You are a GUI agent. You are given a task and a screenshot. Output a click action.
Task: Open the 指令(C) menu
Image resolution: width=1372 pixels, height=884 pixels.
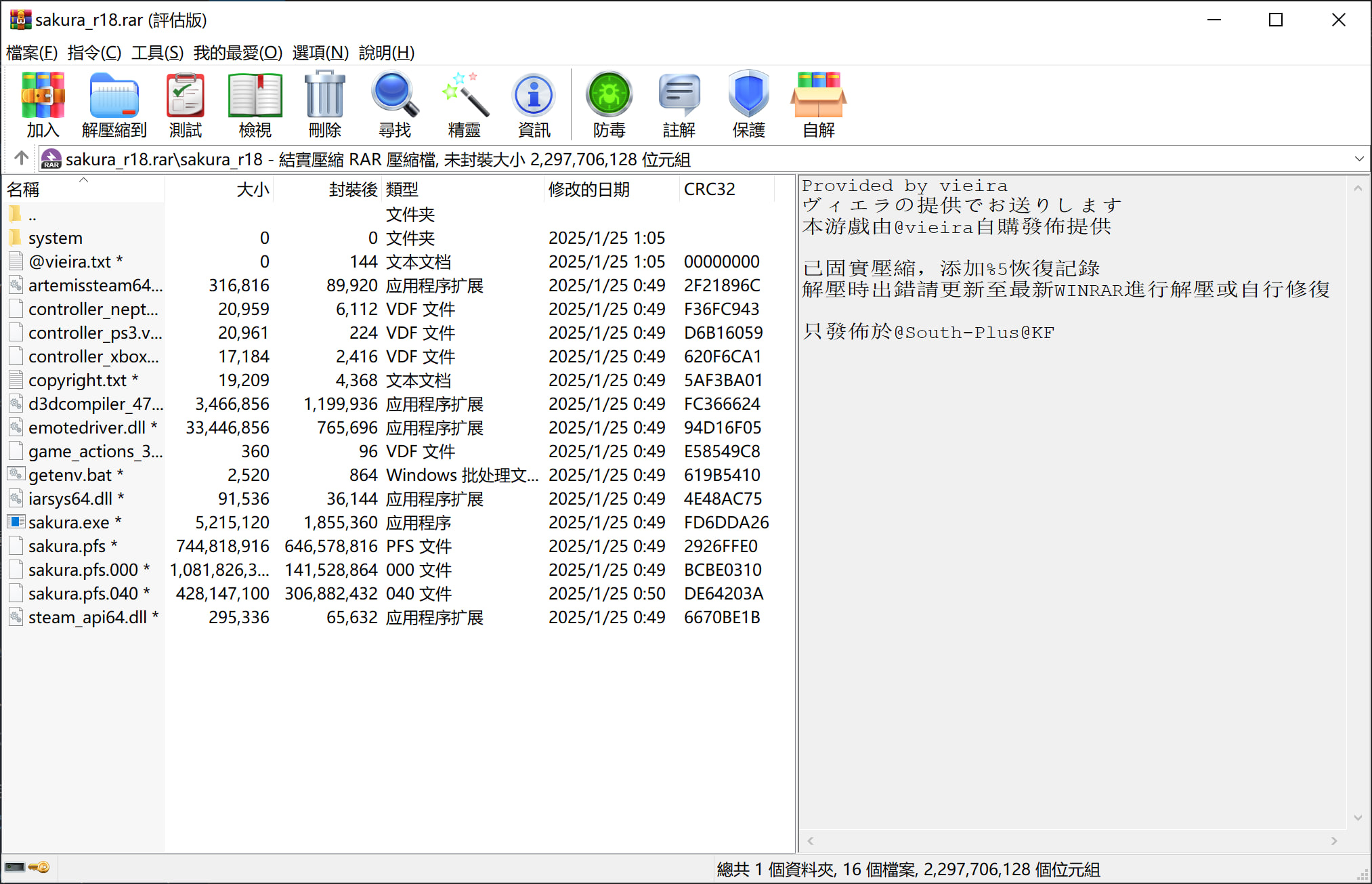click(94, 52)
